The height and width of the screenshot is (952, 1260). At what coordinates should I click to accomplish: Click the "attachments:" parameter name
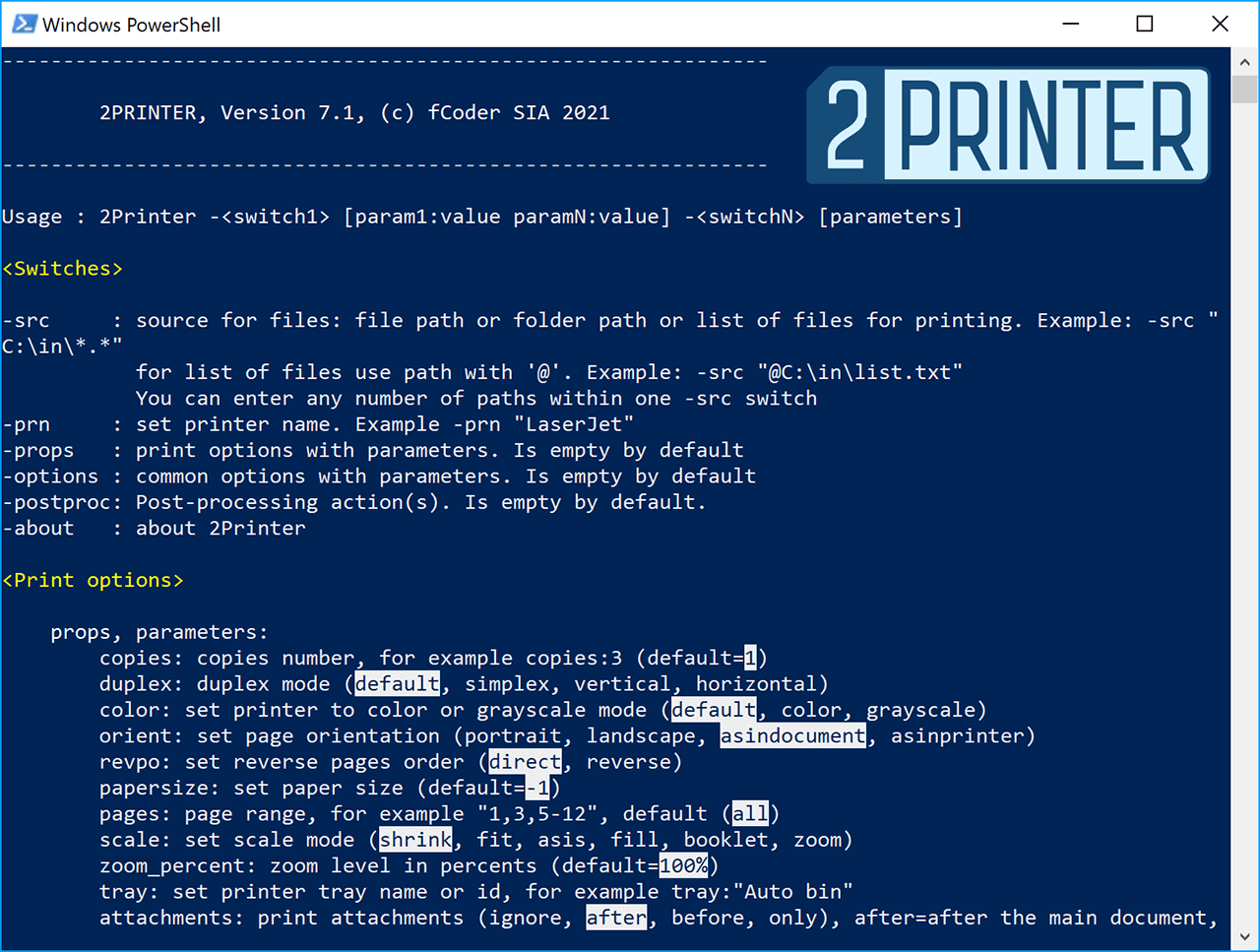click(172, 918)
